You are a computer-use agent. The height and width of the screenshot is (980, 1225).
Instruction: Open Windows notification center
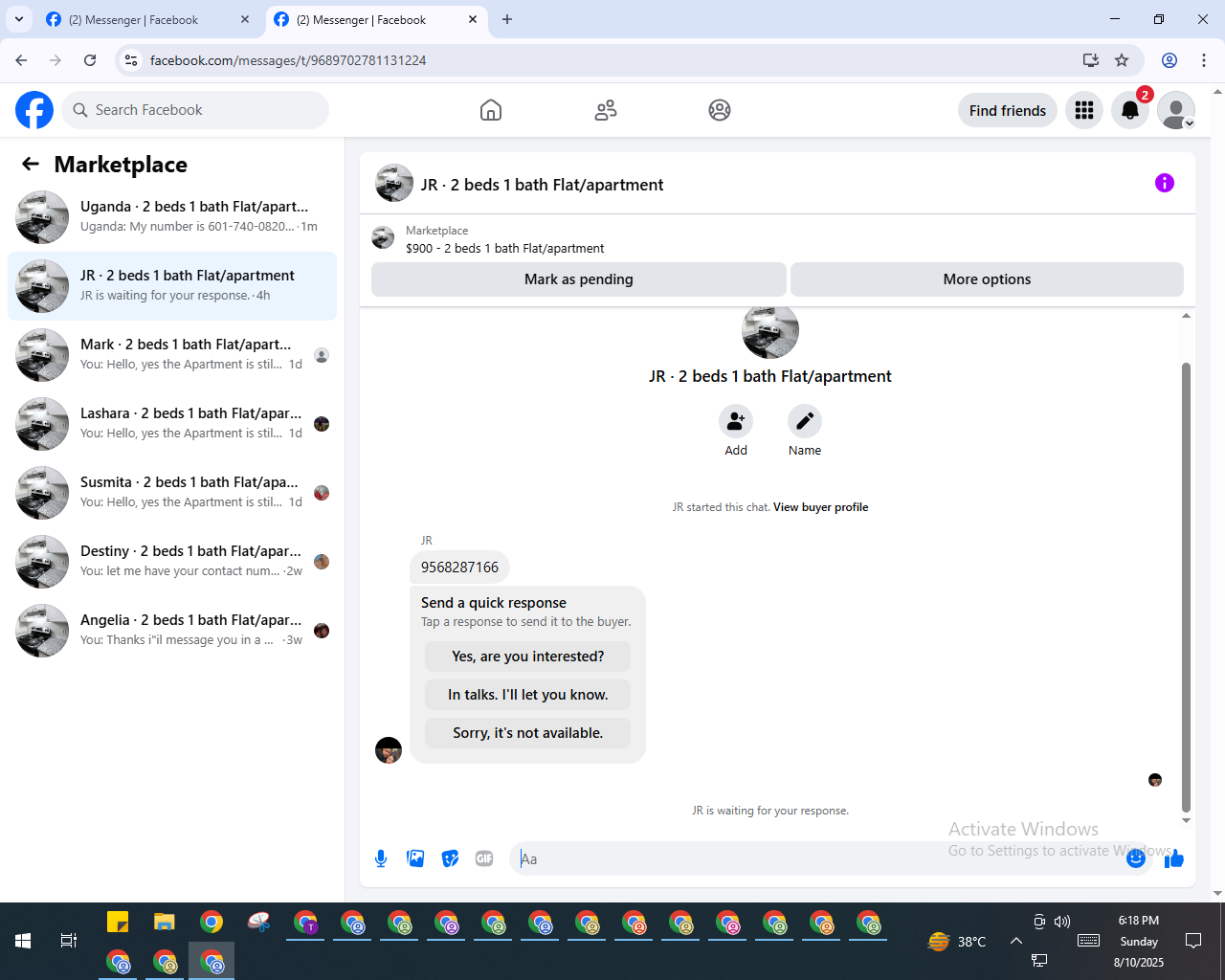pyautogui.click(x=1193, y=941)
